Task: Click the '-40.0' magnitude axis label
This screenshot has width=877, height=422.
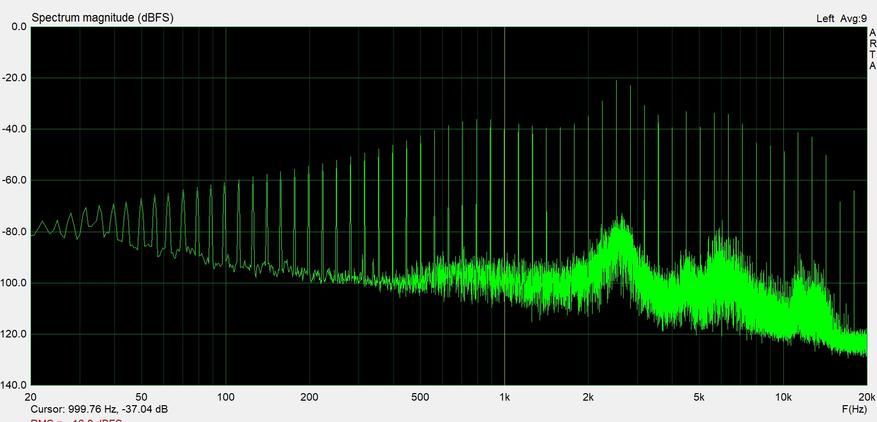Action: pos(16,129)
